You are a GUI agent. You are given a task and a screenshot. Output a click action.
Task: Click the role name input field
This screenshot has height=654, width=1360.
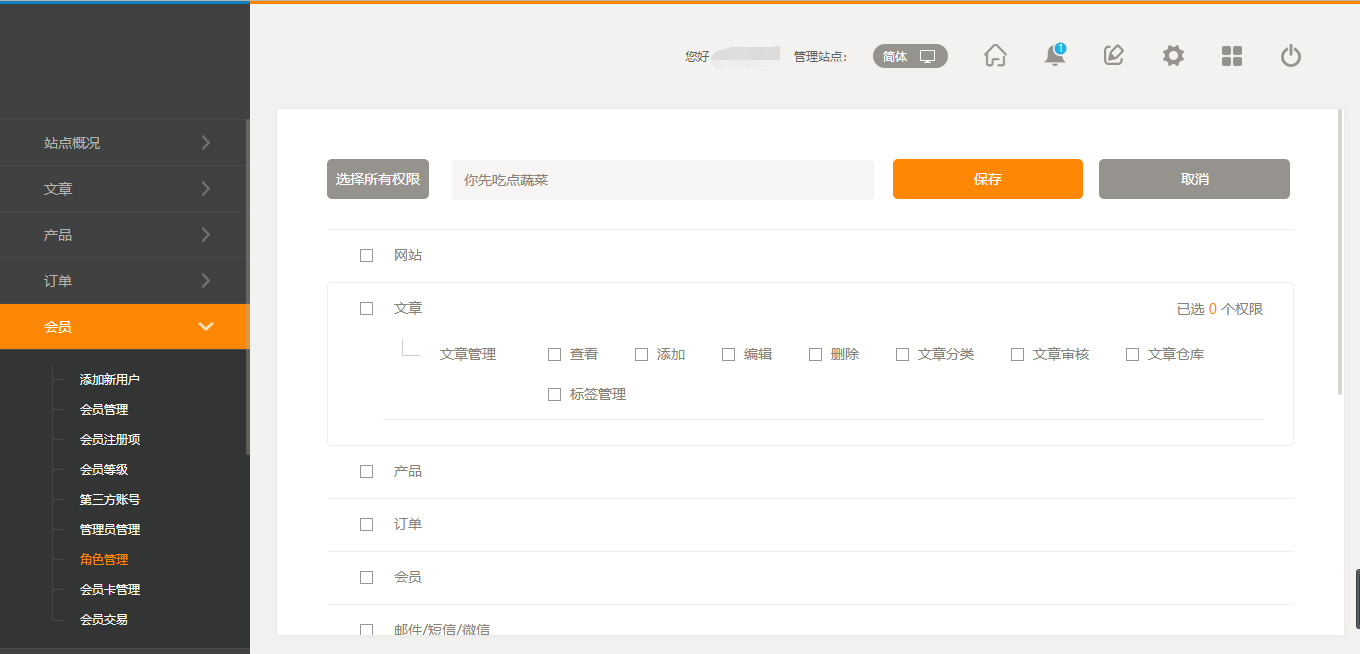click(x=662, y=180)
